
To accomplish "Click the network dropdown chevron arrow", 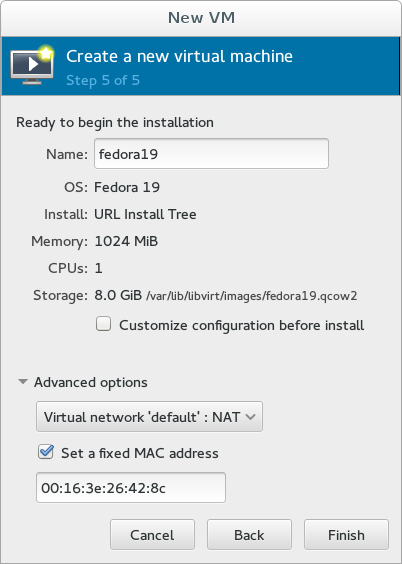I will pos(250,417).
